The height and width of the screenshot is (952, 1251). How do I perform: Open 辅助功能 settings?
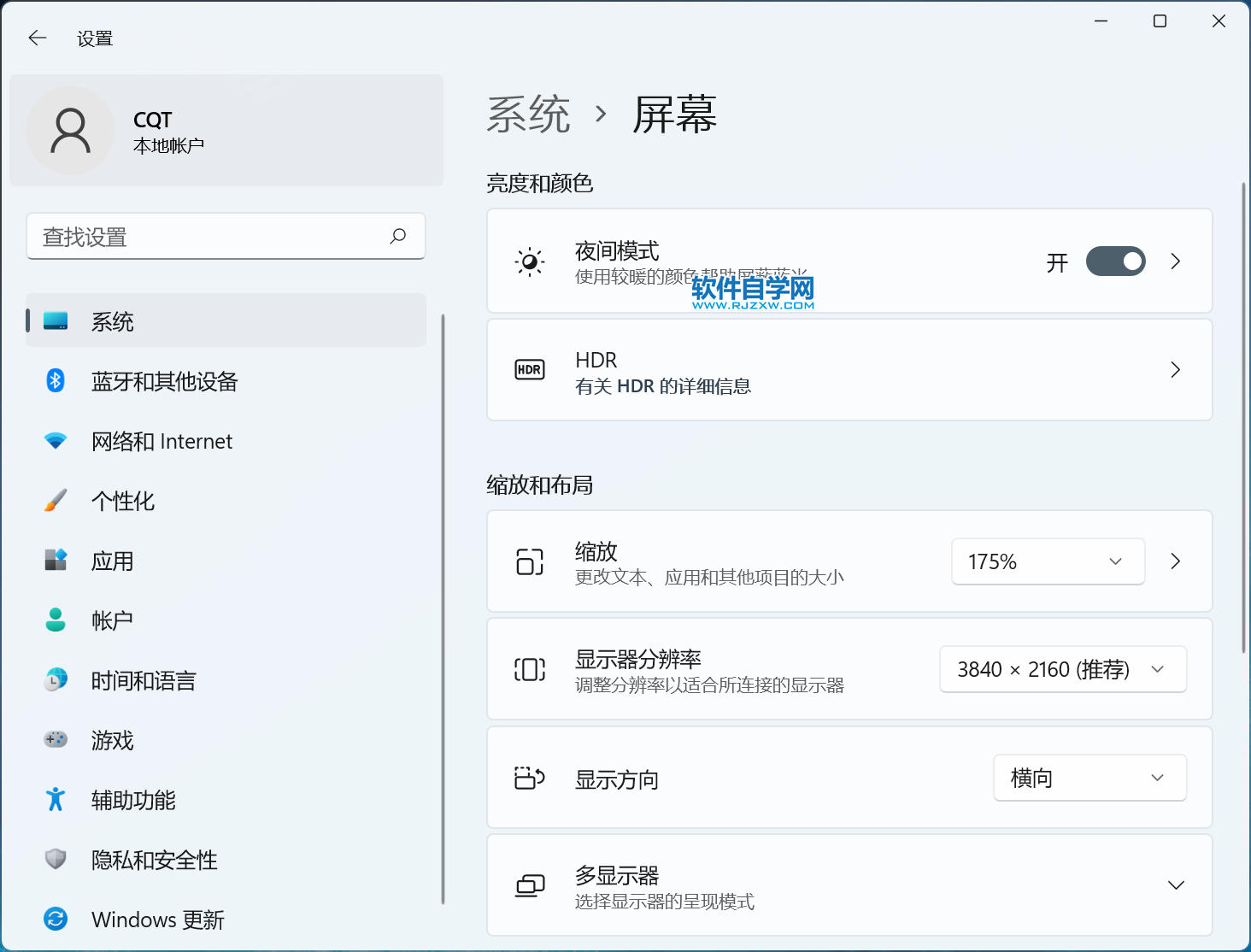(226, 800)
